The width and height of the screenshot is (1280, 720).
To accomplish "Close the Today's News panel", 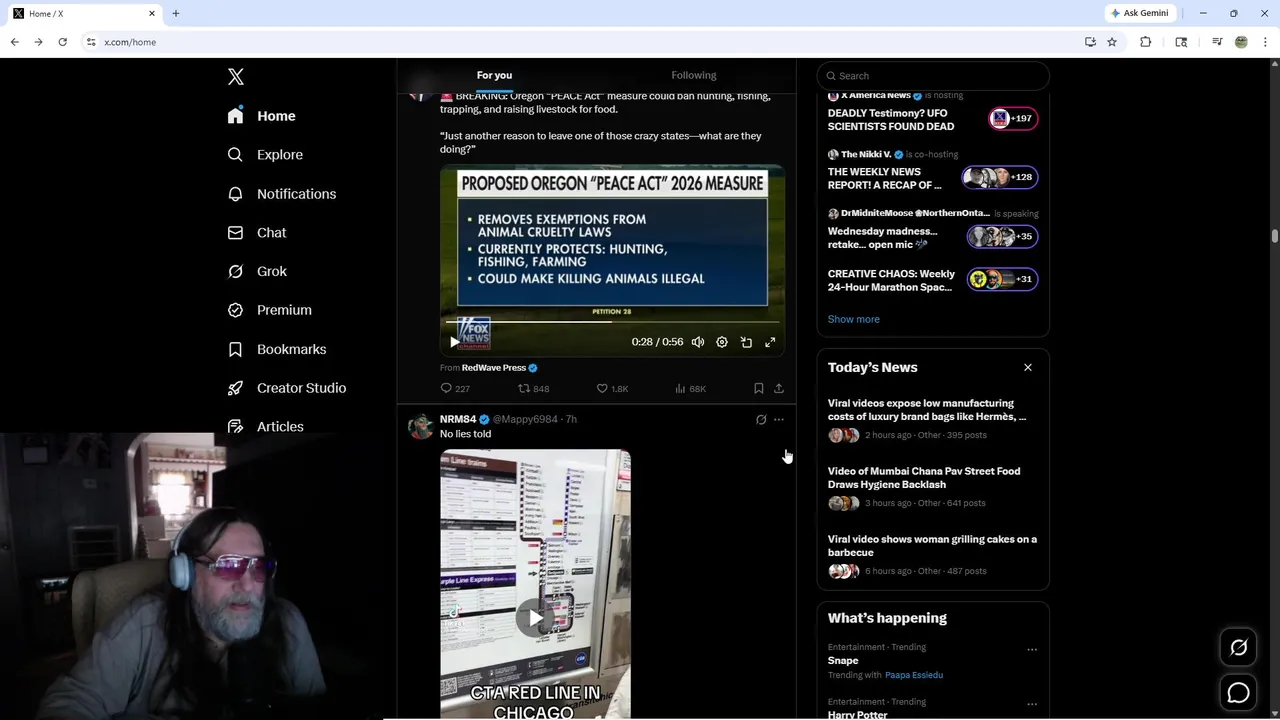I will 1028,368.
